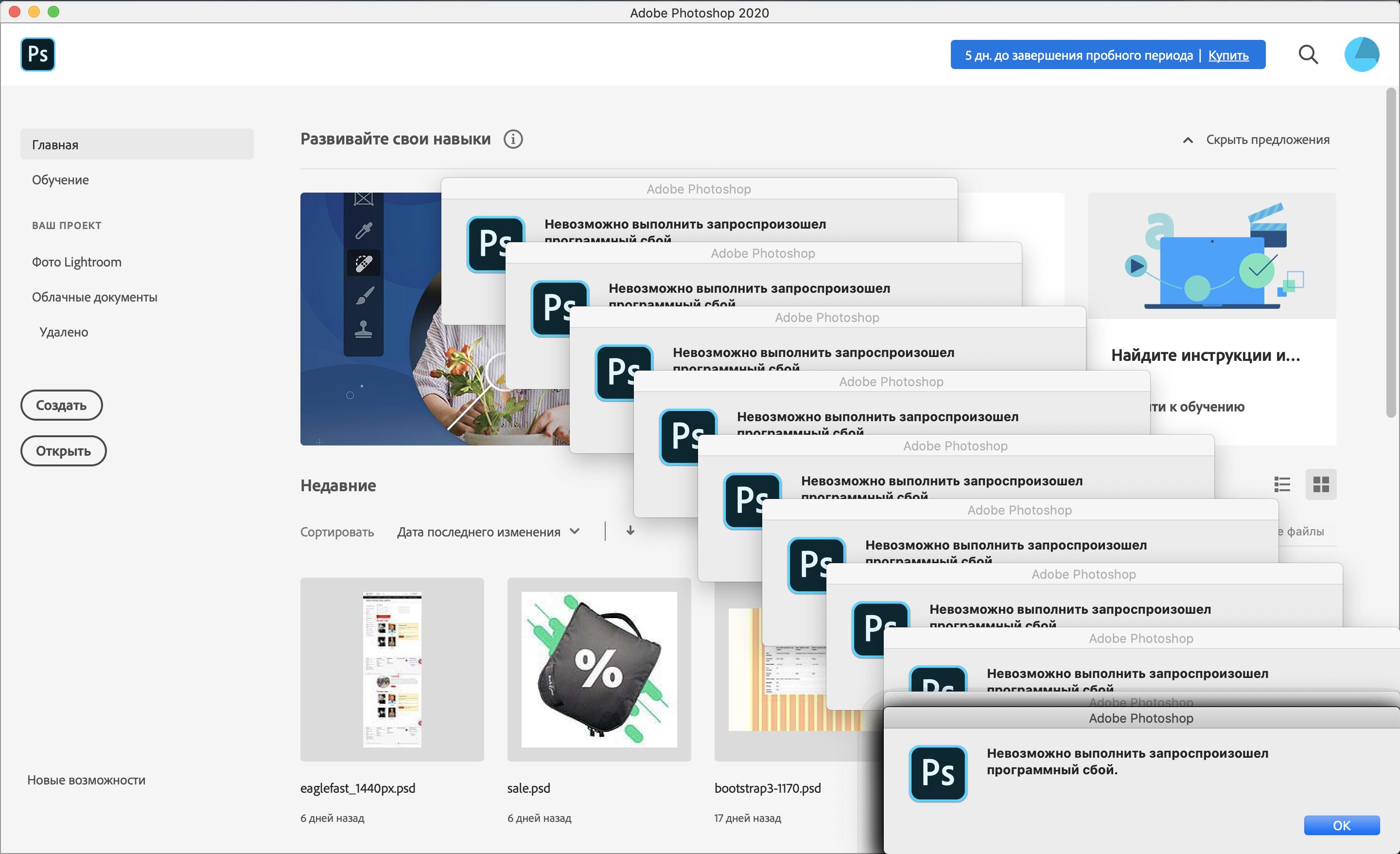The width and height of the screenshot is (1400, 854).
Task: Switch recent files to list view
Action: coord(1282,484)
